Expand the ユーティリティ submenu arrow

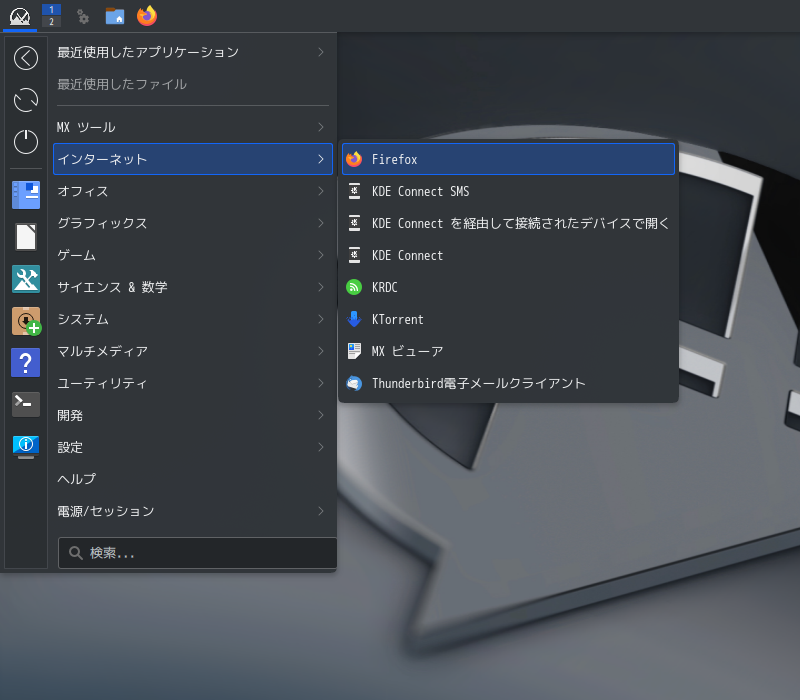coord(320,383)
